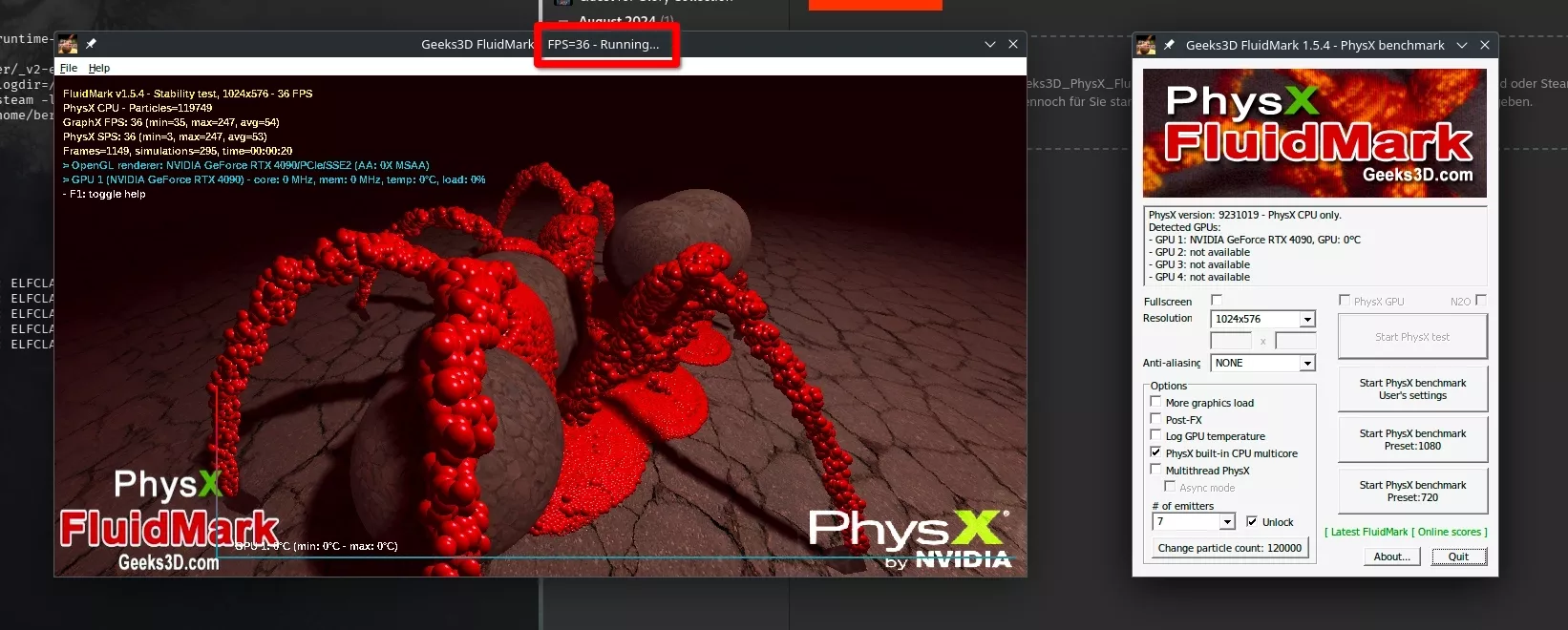Click the 'GraphX FPS: 36' statistics line

171,122
